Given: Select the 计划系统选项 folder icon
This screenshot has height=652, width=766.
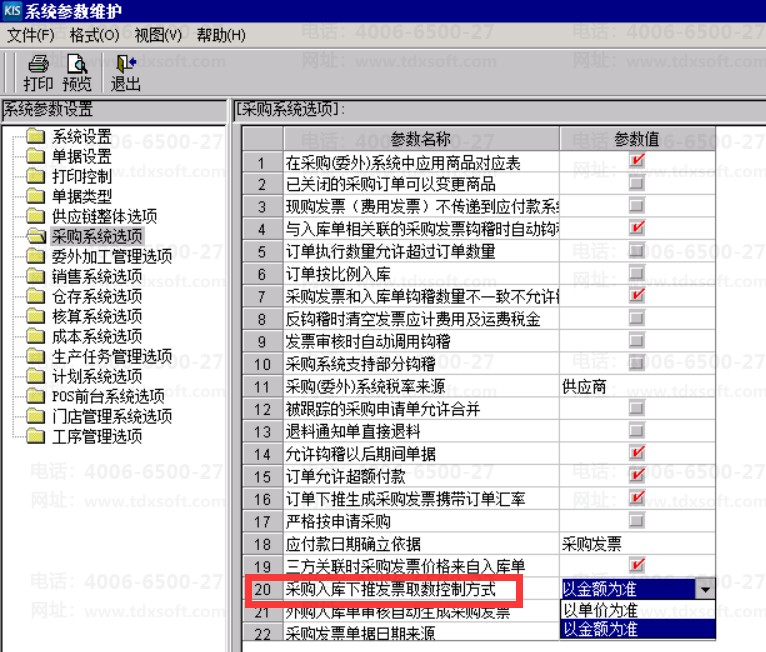Looking at the screenshot, I should pos(35,376).
